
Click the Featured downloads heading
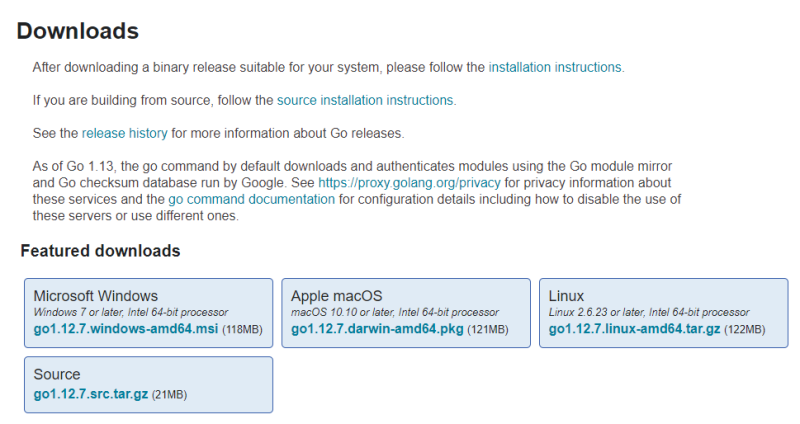[100, 251]
